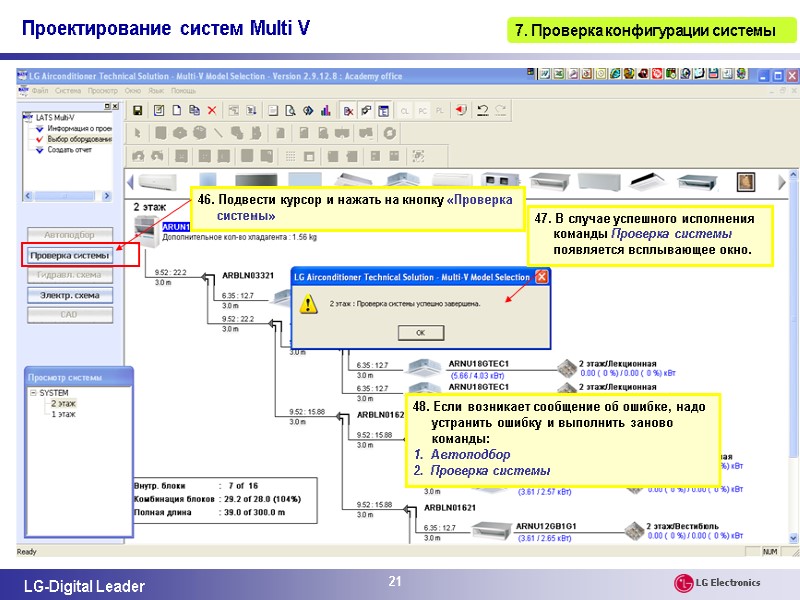Click the Save floppy disk icon
The image size is (800, 600).
(x=137, y=110)
